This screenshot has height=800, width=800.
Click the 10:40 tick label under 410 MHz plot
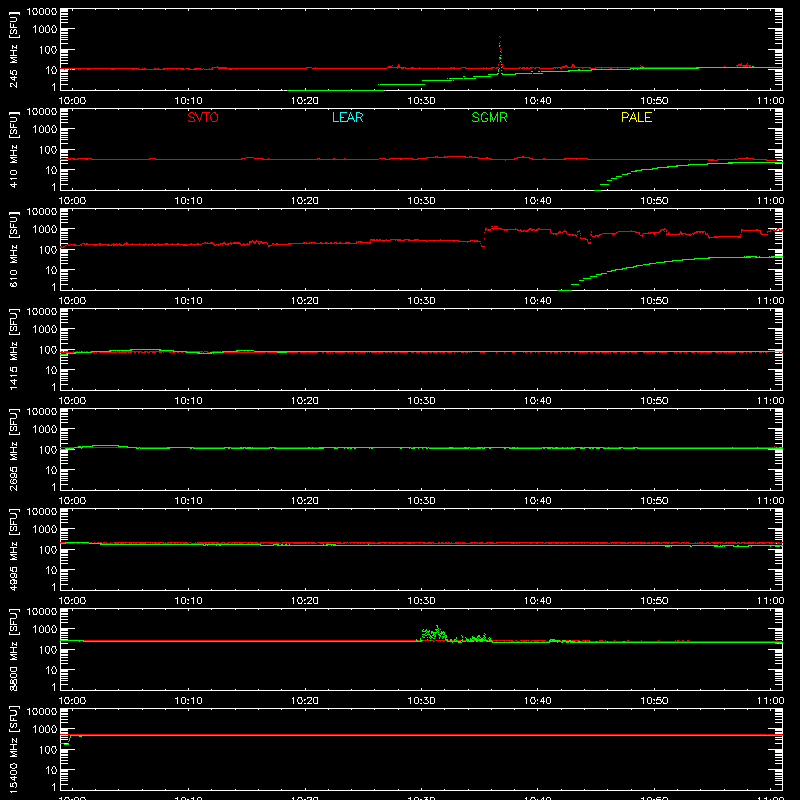(x=538, y=201)
